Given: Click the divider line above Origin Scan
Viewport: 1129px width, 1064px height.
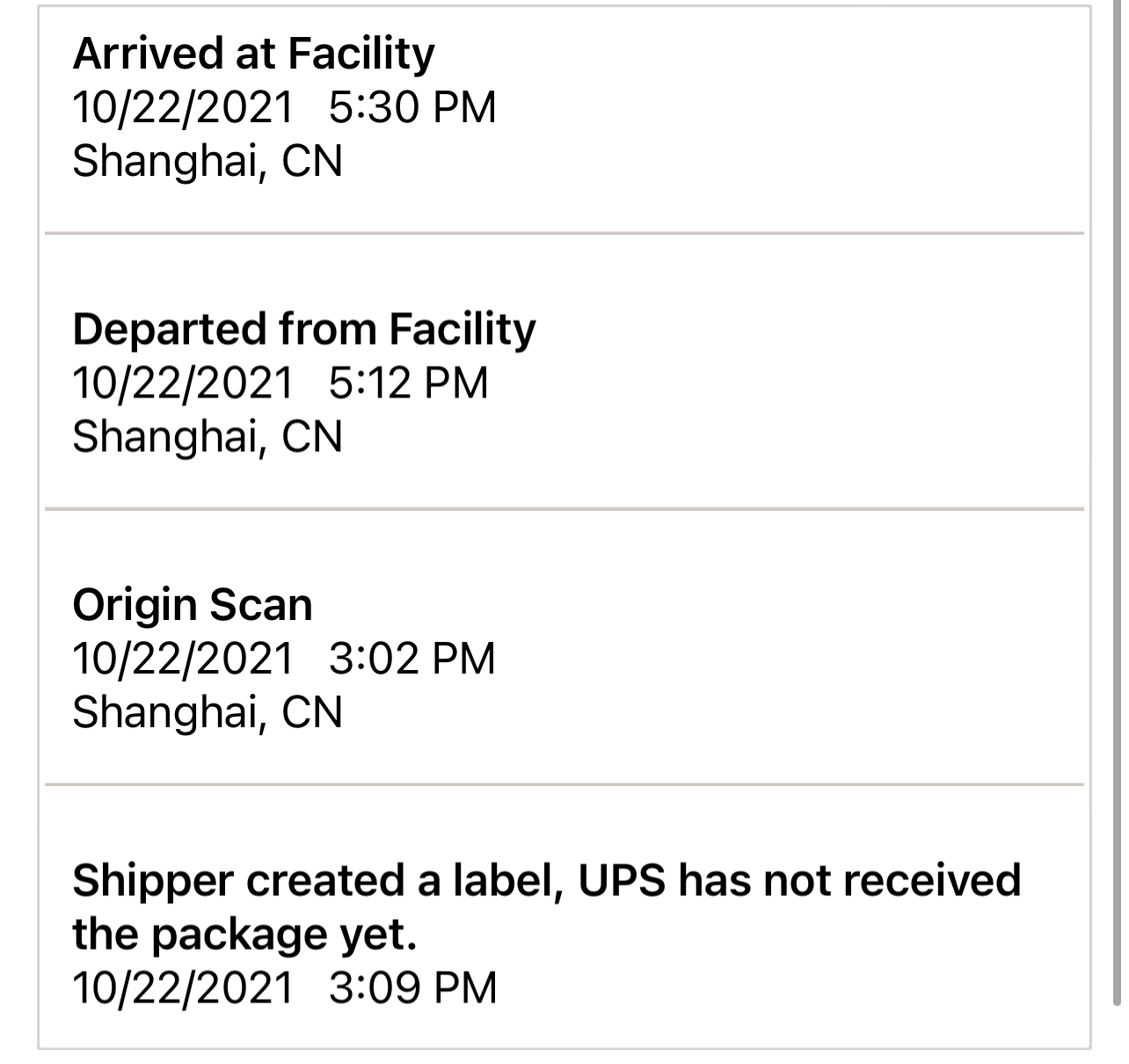Looking at the screenshot, I should pyautogui.click(x=564, y=509).
